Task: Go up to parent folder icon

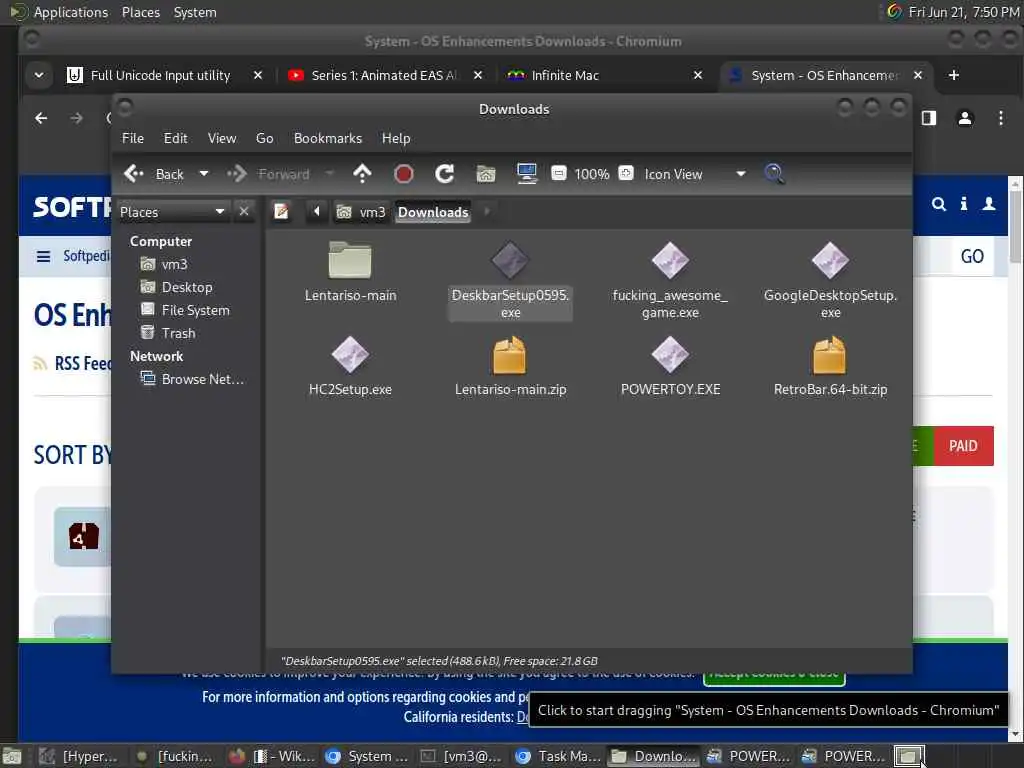Action: 362,174
